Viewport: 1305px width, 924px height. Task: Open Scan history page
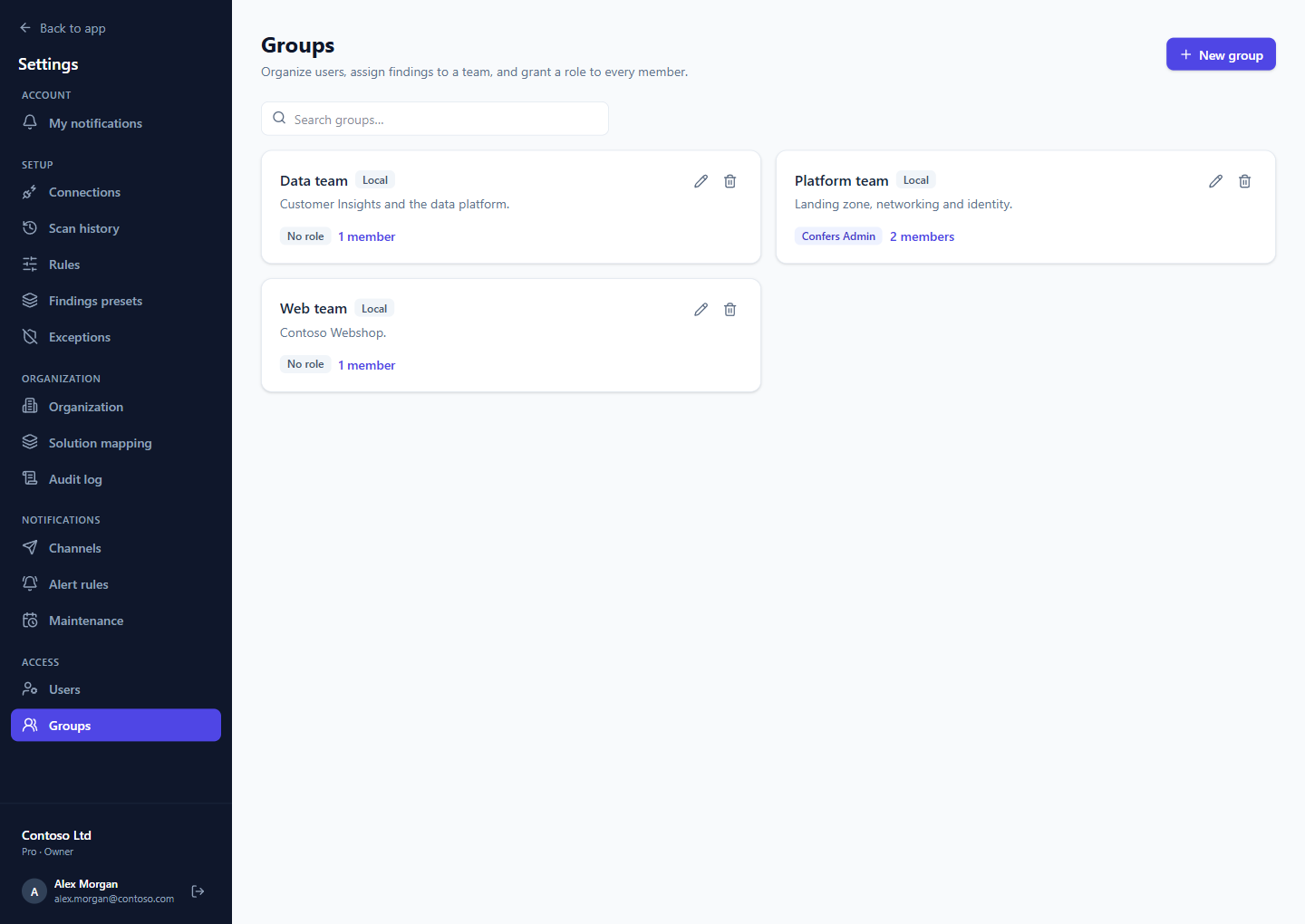(116, 228)
